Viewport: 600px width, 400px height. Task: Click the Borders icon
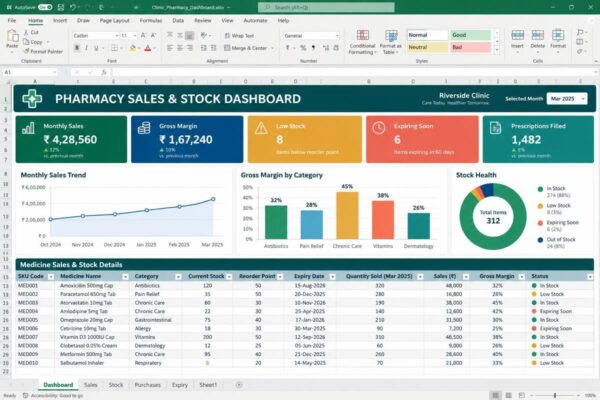point(114,48)
